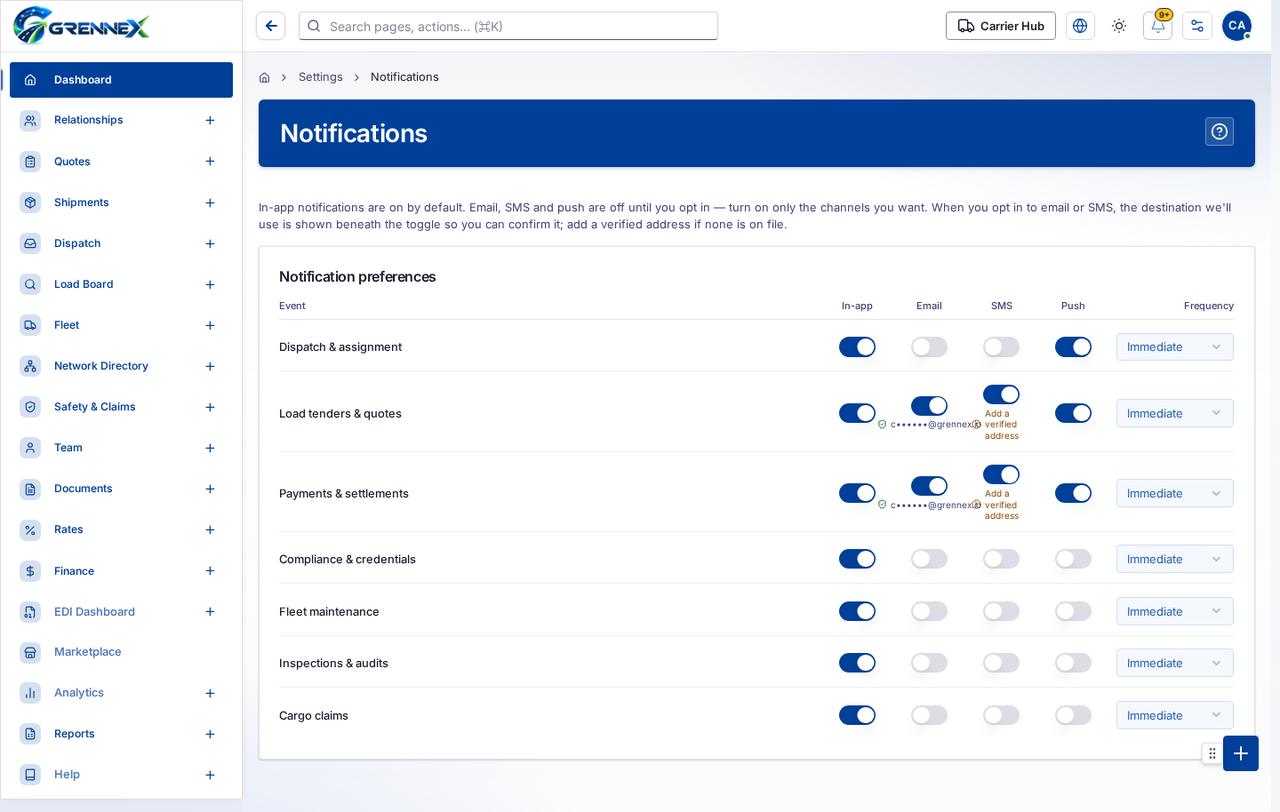The width and height of the screenshot is (1280, 812).
Task: Disable Push for Dispatch & assignment
Action: (1073, 347)
